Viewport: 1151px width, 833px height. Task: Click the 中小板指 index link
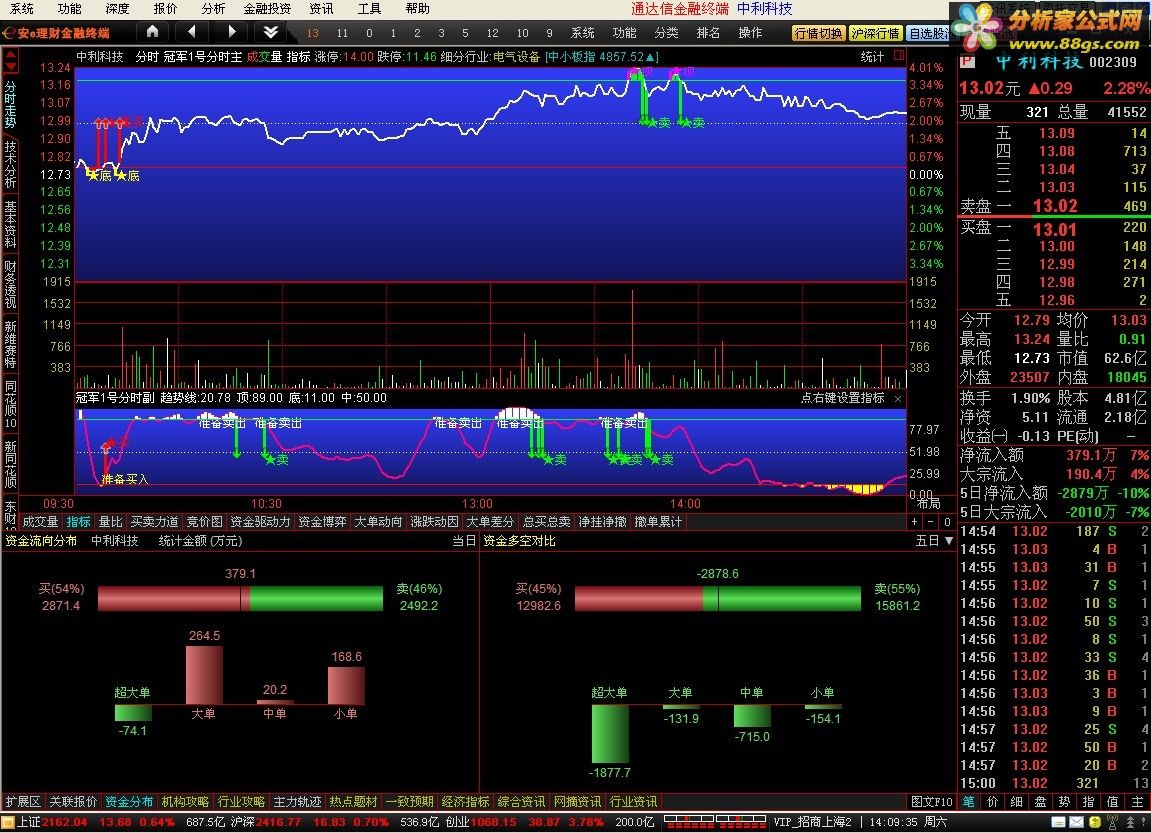602,57
